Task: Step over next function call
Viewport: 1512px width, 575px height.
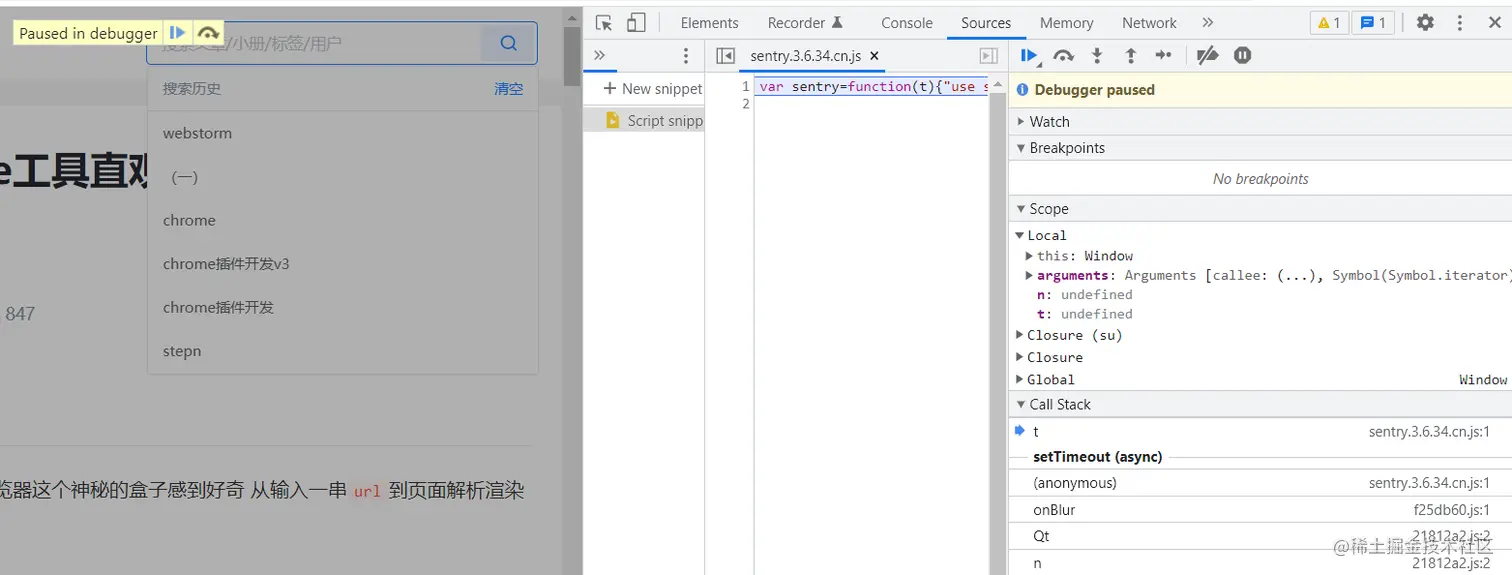Action: 1064,55
